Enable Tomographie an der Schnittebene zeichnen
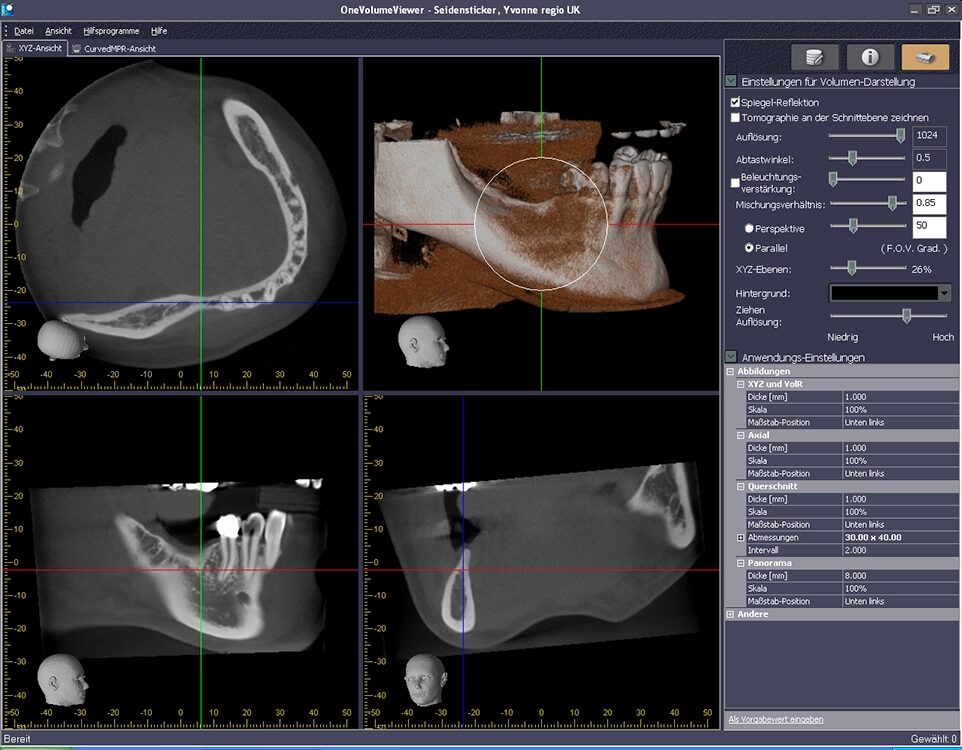 click(x=734, y=118)
